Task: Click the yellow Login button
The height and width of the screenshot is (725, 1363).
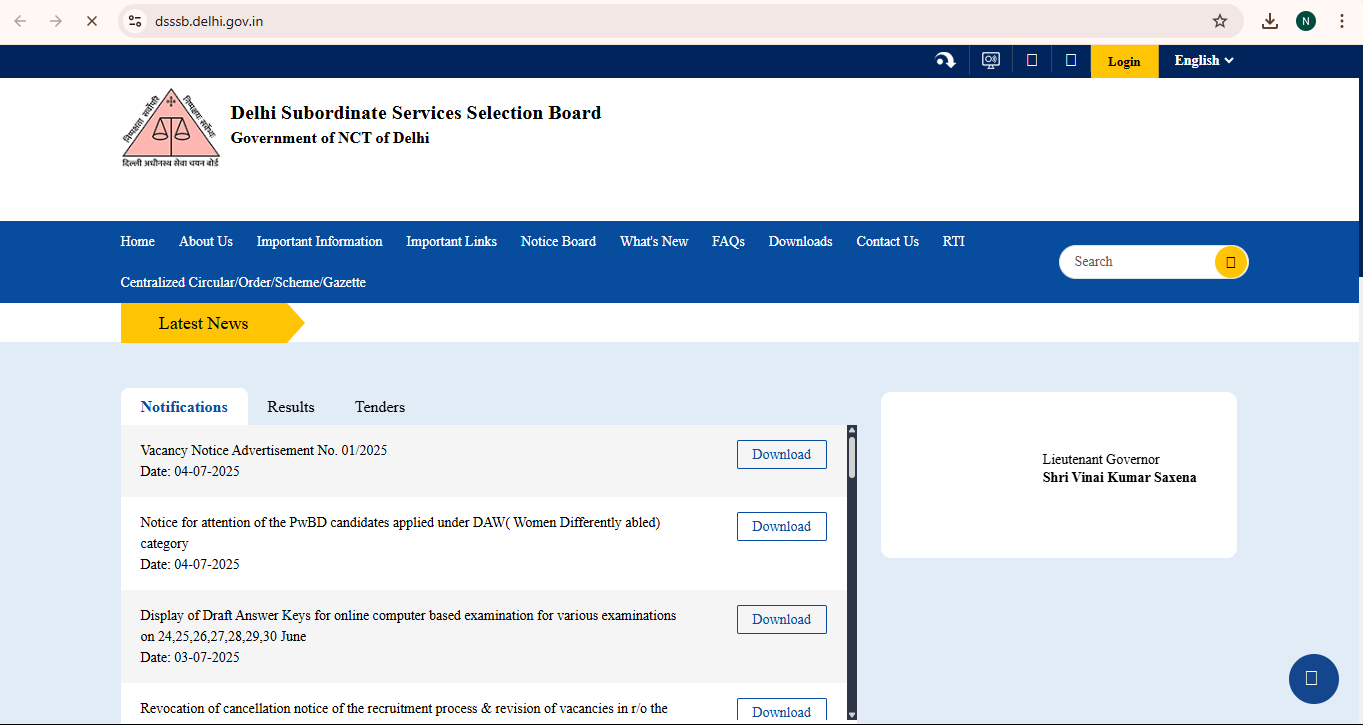Action: click(x=1124, y=61)
